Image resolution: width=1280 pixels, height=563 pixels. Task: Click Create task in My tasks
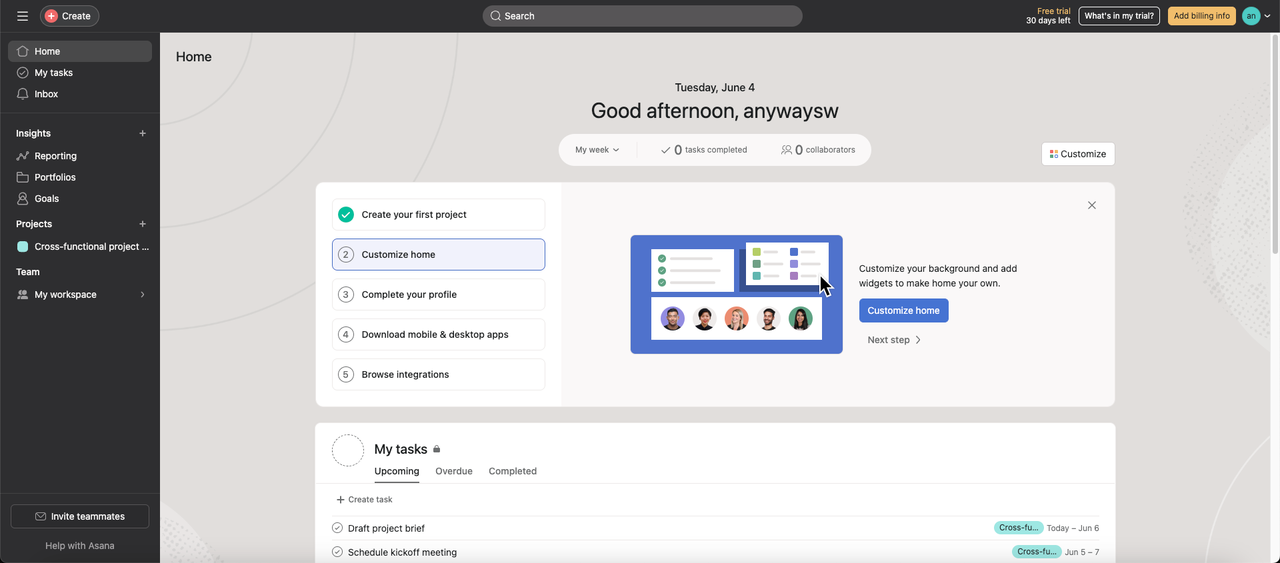pos(364,499)
